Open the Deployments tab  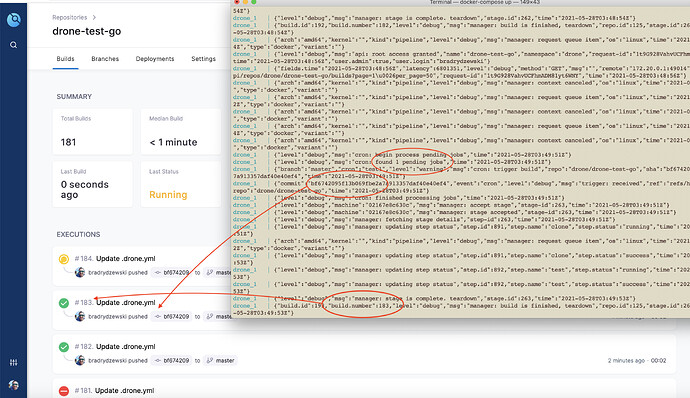155,59
